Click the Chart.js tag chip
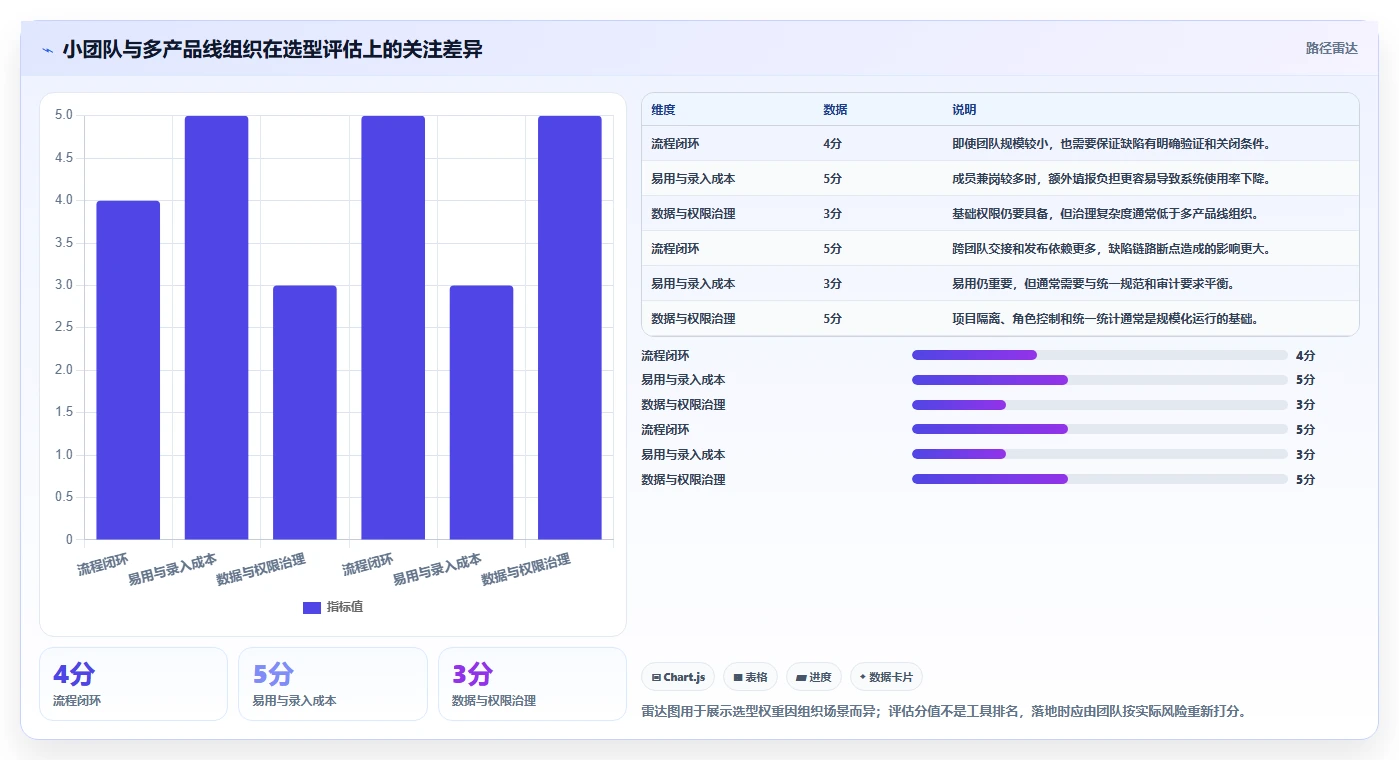The height and width of the screenshot is (760, 1399). (x=678, y=677)
